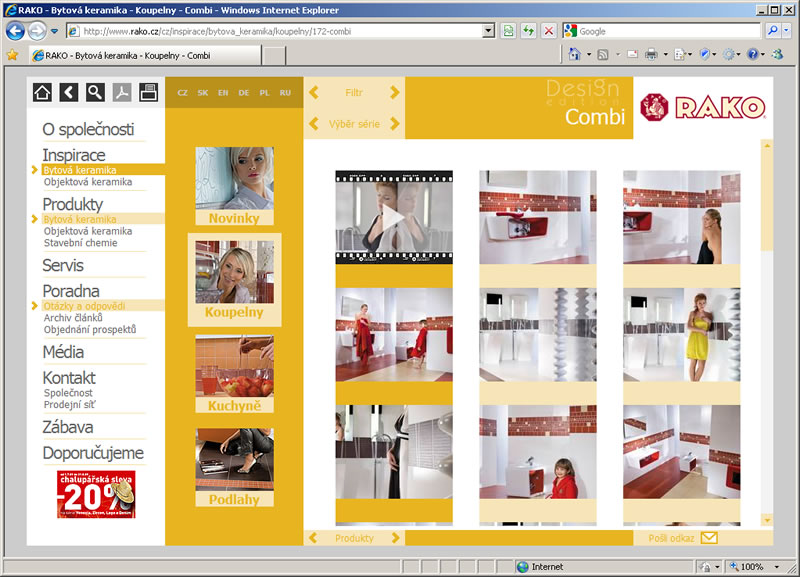Open the Servis menu item
800x577 pixels.
(63, 266)
